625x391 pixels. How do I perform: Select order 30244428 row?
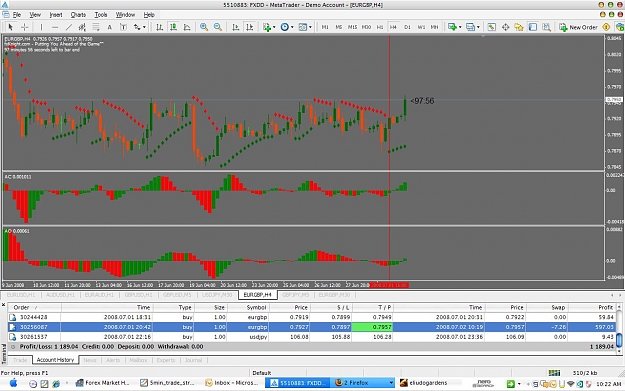(x=312, y=317)
